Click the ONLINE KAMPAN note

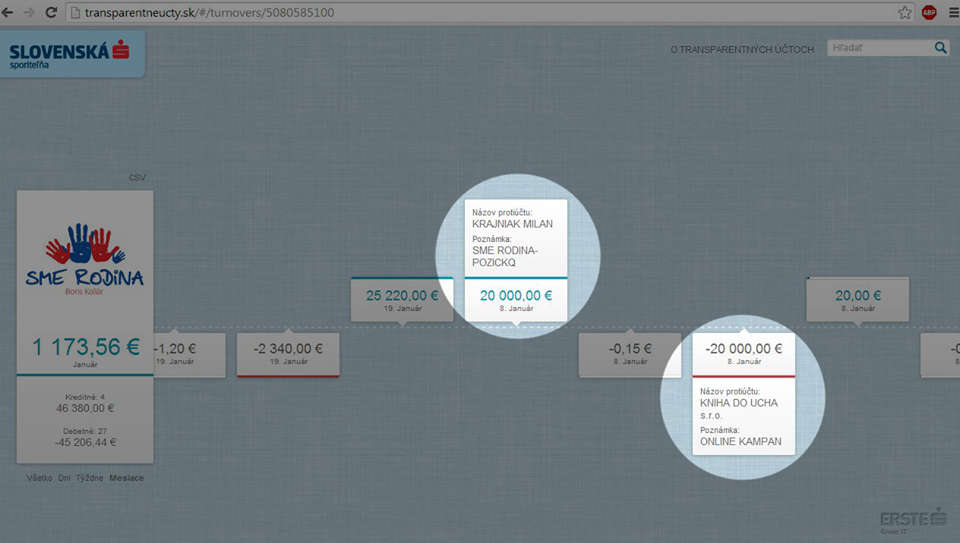tap(741, 441)
